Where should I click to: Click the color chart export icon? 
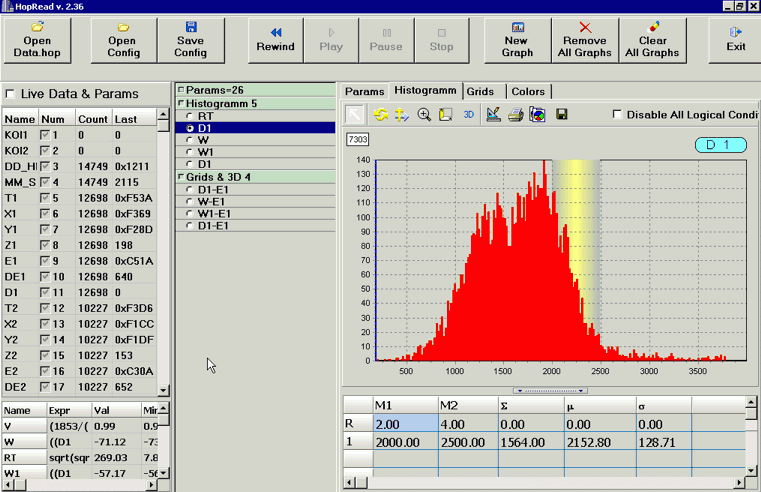537,115
